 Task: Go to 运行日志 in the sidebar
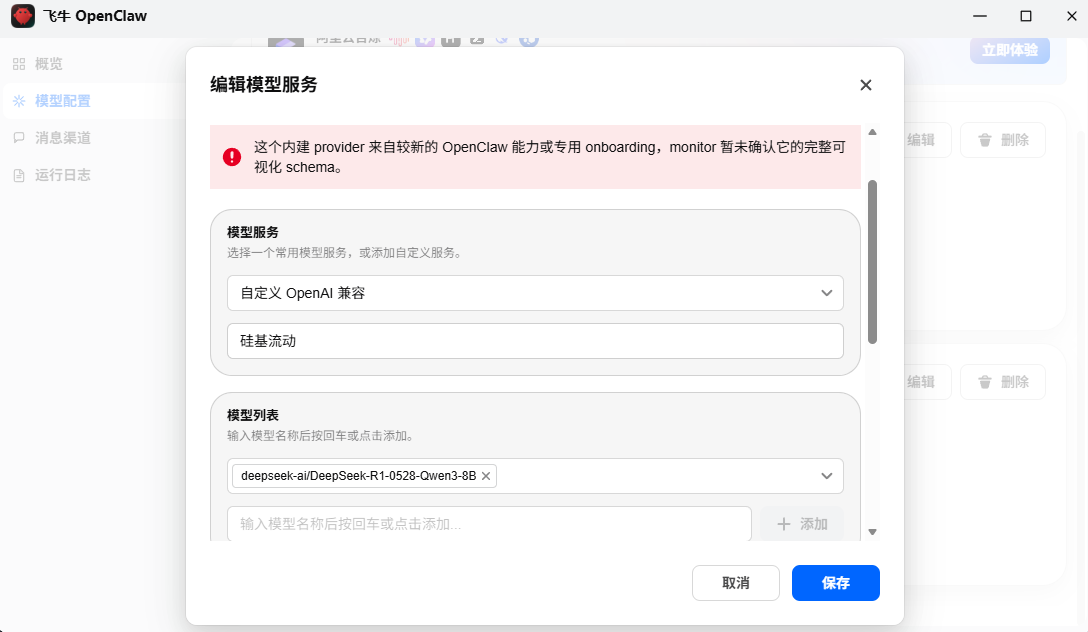tap(62, 175)
